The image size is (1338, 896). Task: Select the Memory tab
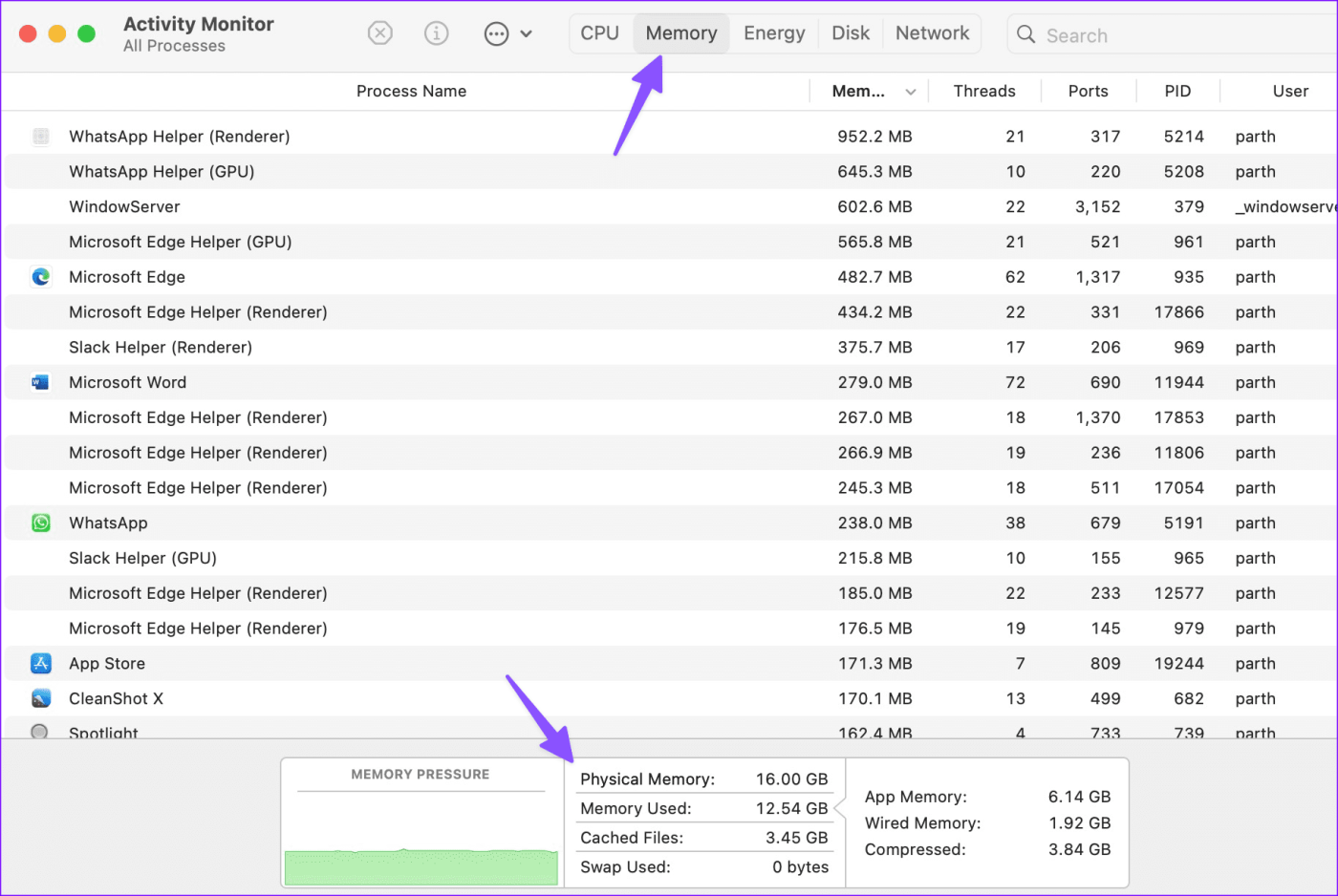pos(681,33)
